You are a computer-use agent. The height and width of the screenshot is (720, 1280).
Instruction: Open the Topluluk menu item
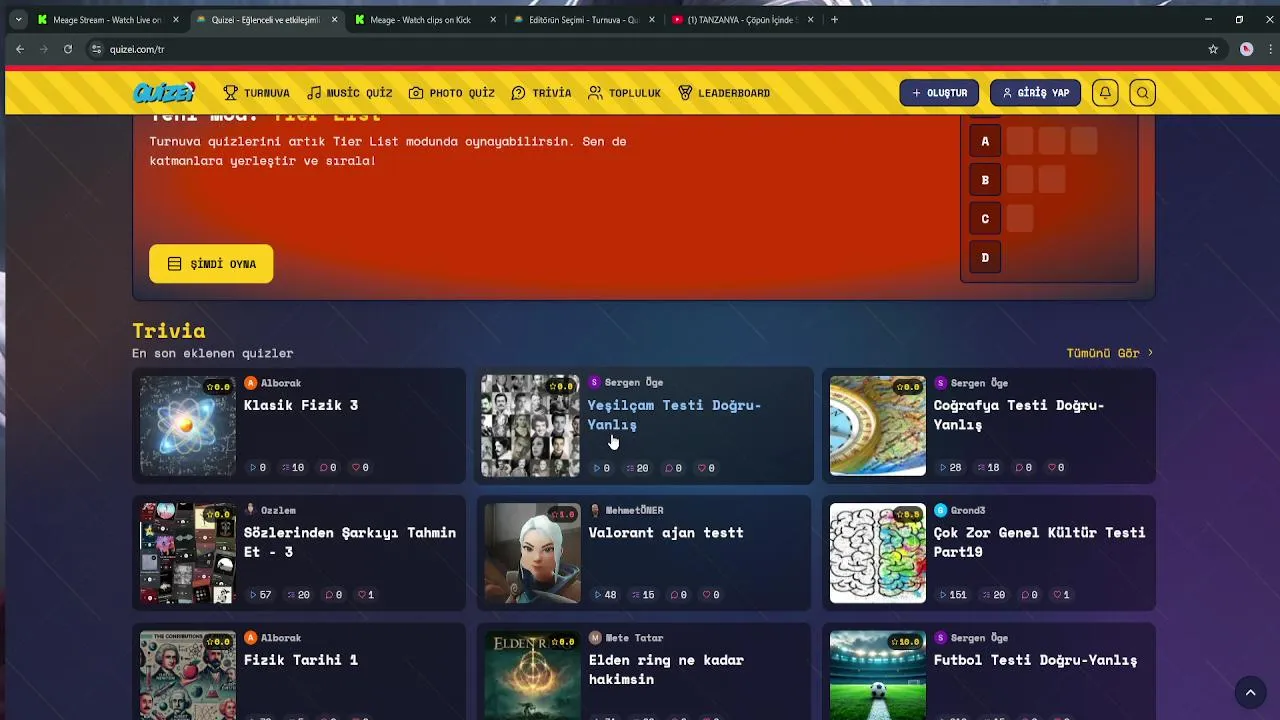pos(624,93)
